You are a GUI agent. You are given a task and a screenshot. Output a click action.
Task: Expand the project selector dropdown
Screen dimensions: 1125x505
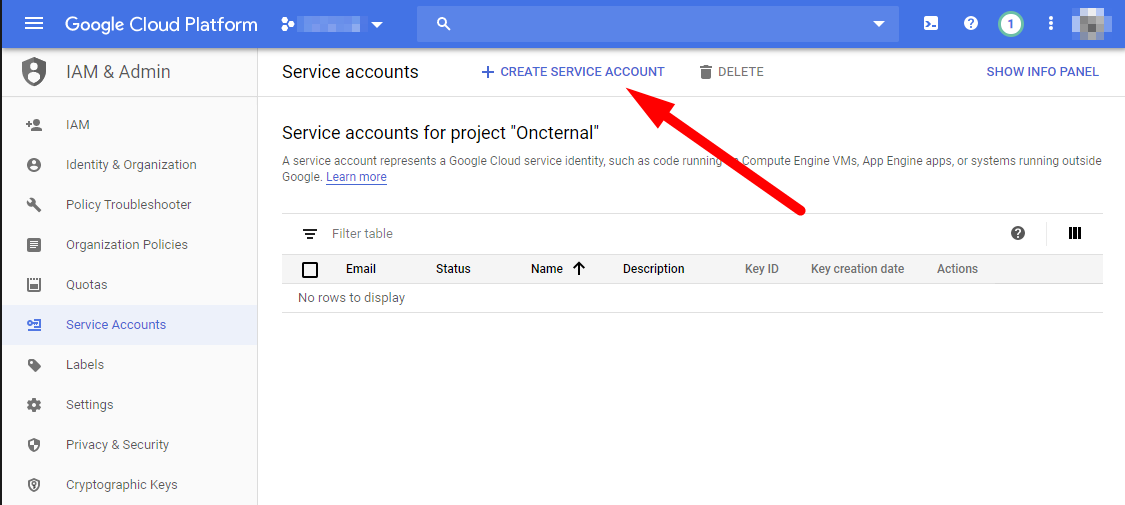coord(377,24)
